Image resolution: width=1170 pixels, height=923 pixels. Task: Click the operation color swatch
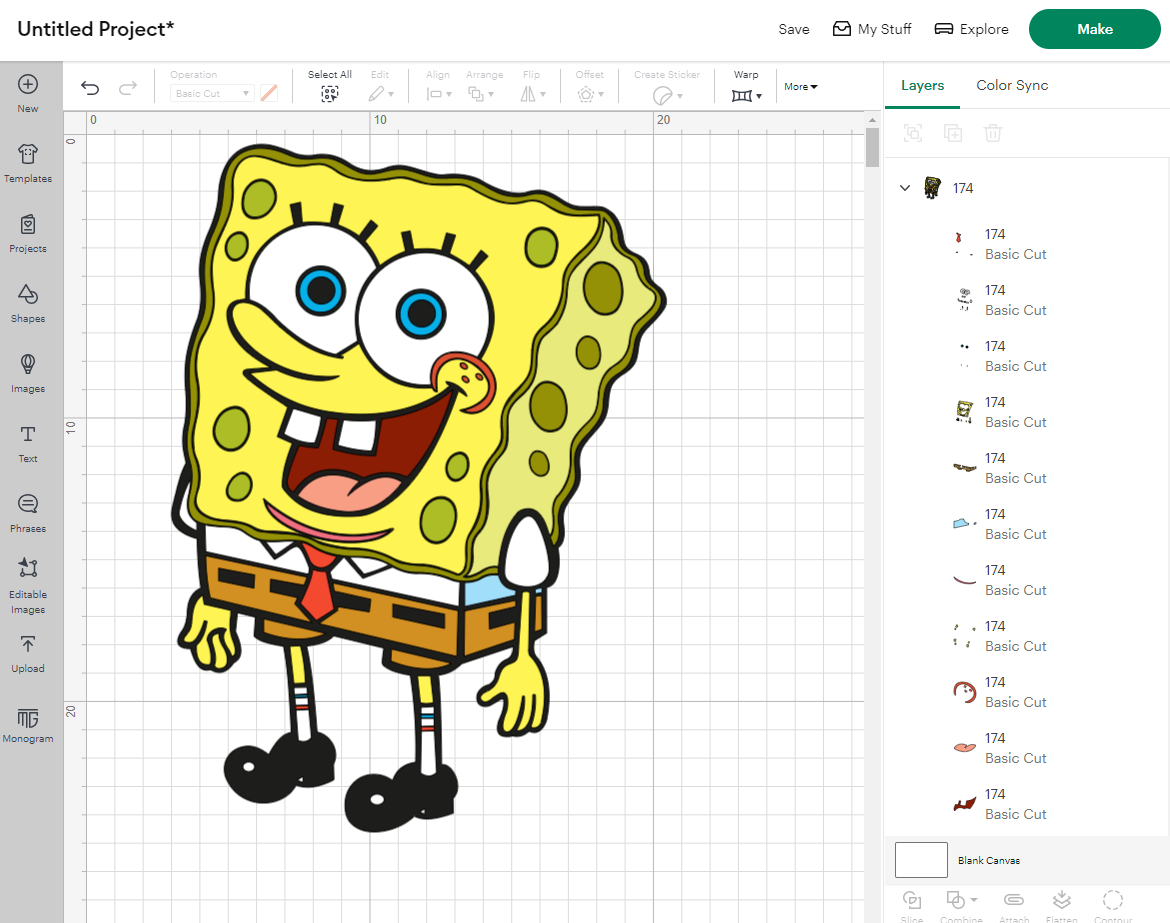click(269, 93)
